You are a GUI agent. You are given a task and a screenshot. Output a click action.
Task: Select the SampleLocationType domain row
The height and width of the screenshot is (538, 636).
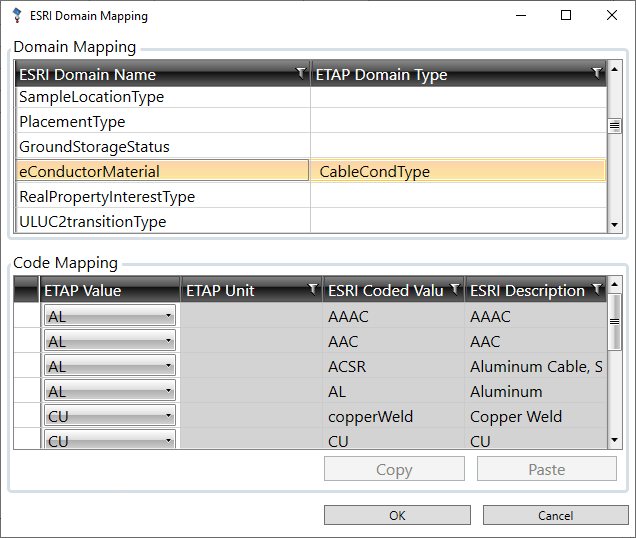click(311, 97)
